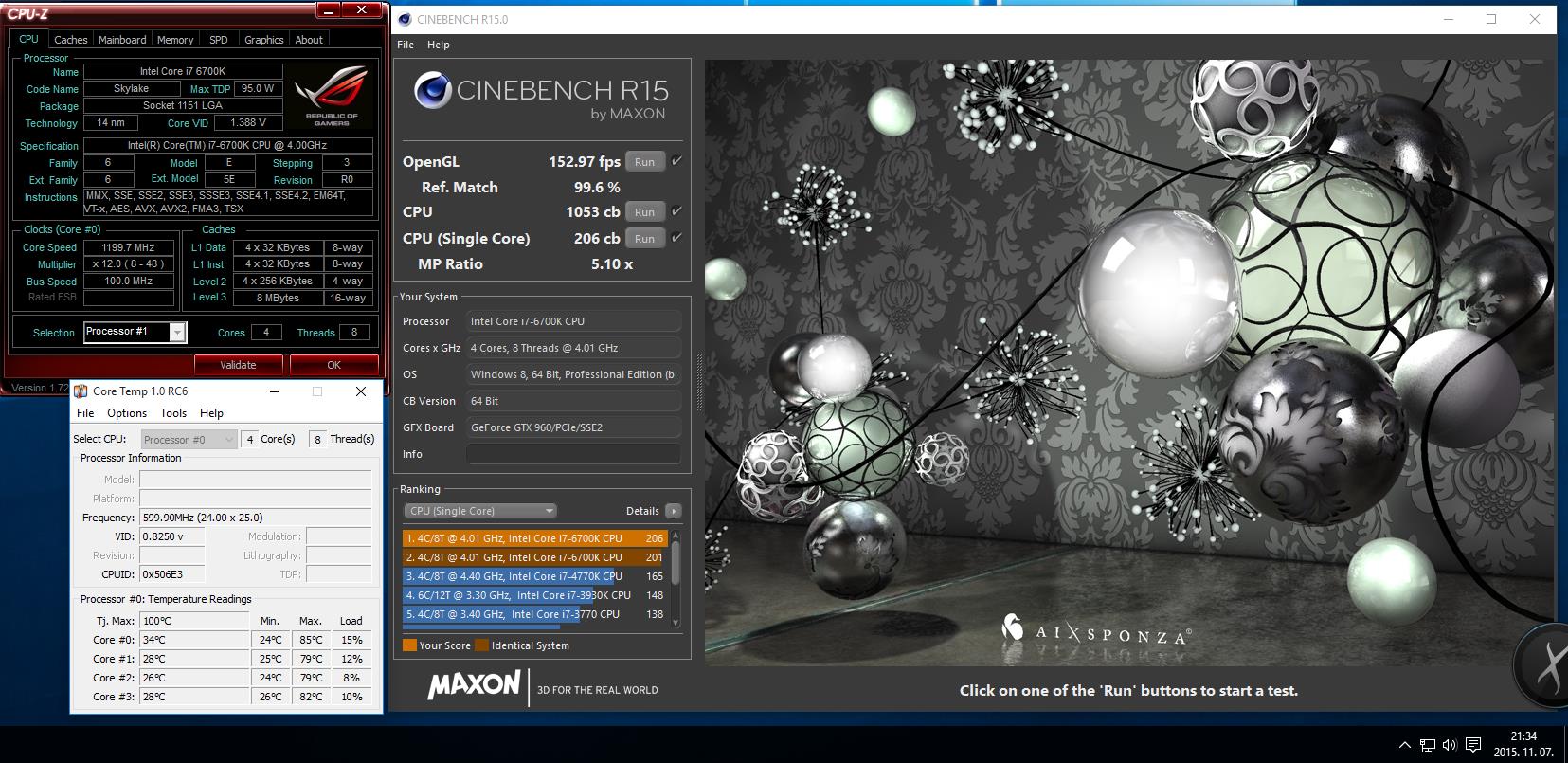
Task: Click the MP Ratio value 5.10 x
Action: tap(612, 264)
